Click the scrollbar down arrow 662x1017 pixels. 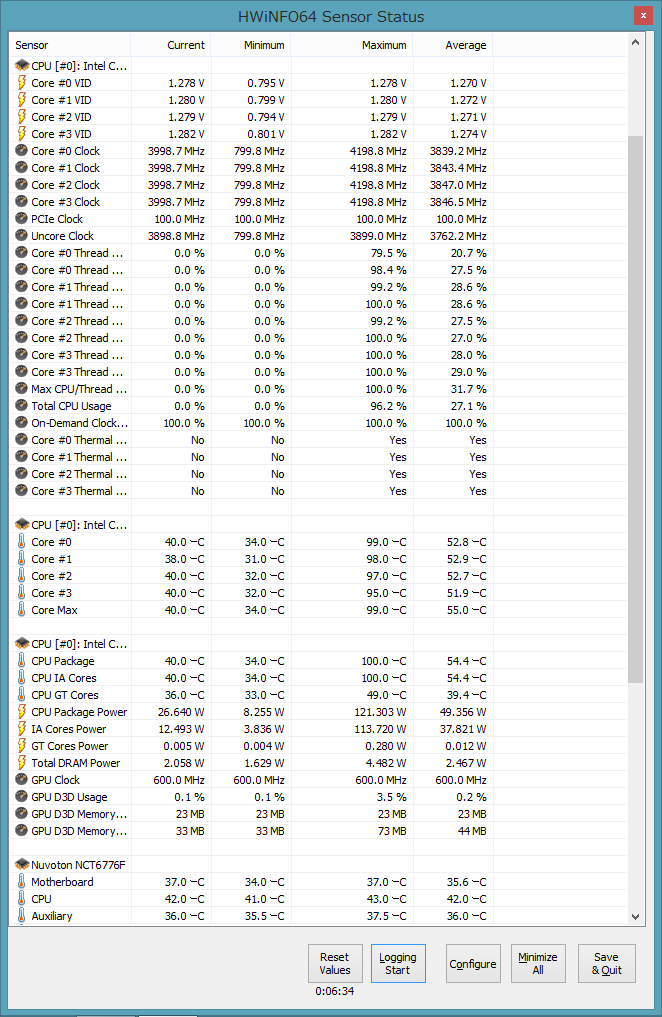(x=635, y=916)
